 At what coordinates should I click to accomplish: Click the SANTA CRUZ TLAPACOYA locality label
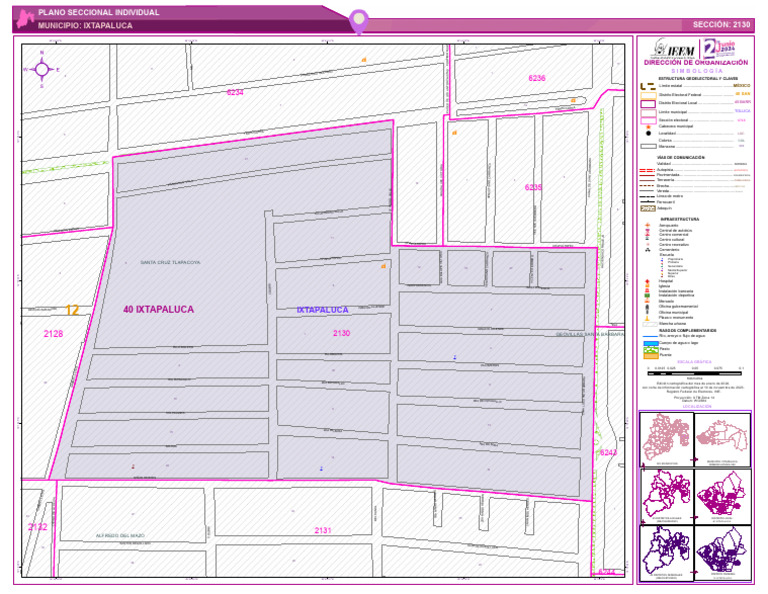point(170,262)
